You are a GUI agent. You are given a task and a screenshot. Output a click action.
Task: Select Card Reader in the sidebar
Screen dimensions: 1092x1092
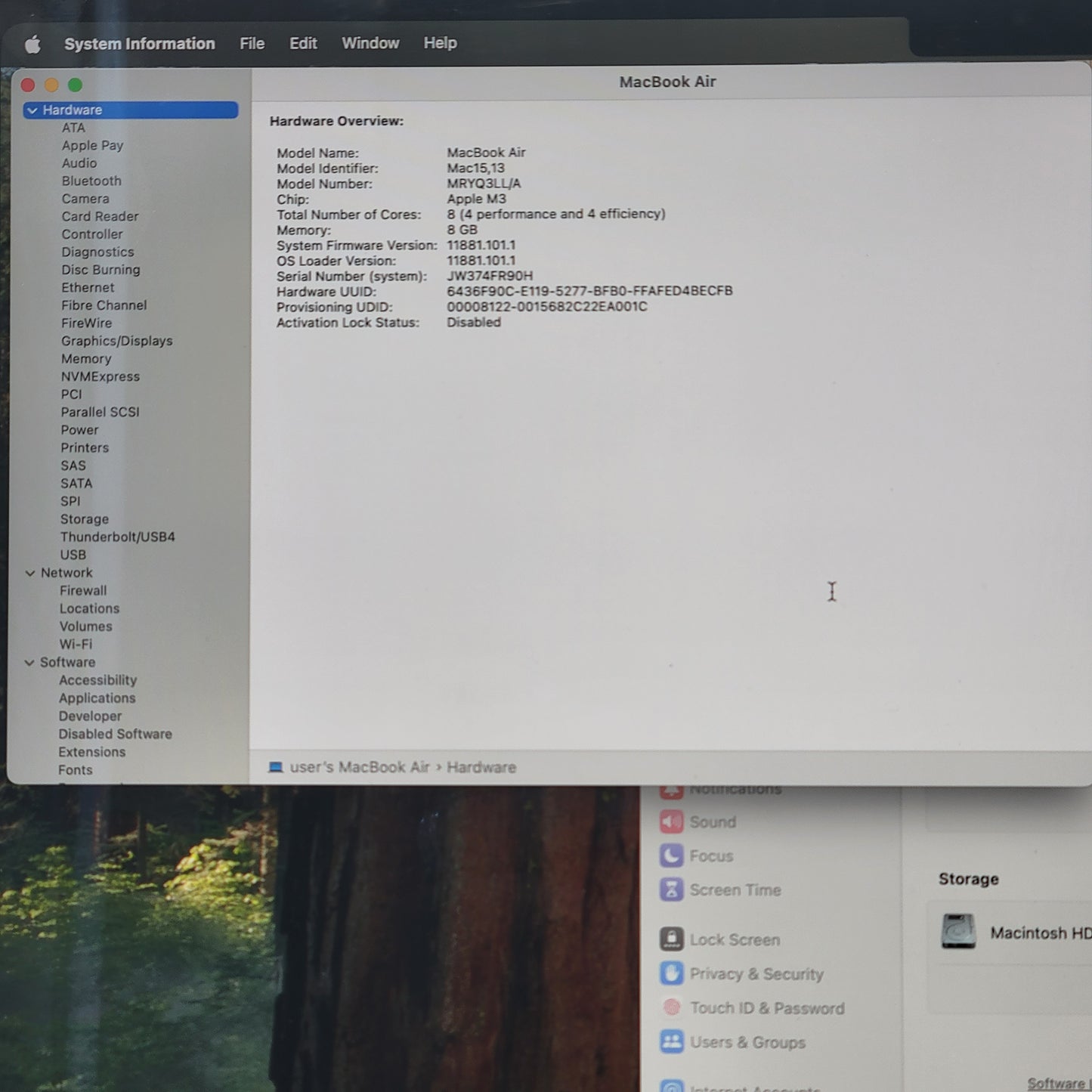pos(100,216)
